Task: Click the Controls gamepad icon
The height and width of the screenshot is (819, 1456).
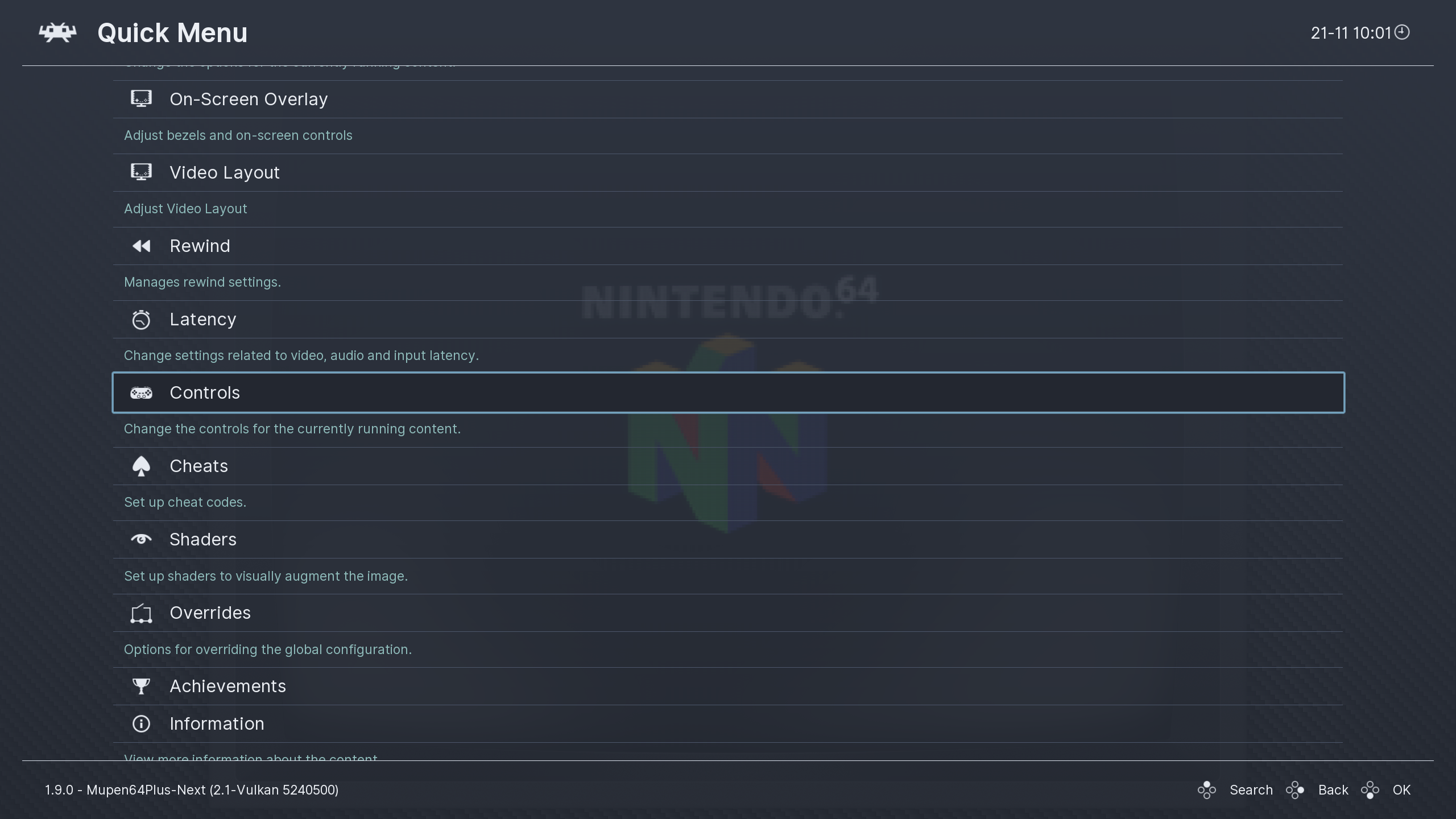Action: coord(141,392)
